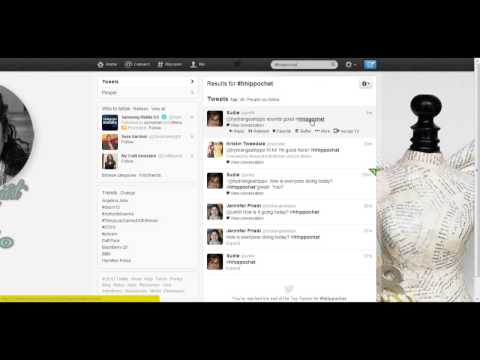Expand Jennifer Priest's second tweet
Screen dimensions: 480x360
[233, 243]
